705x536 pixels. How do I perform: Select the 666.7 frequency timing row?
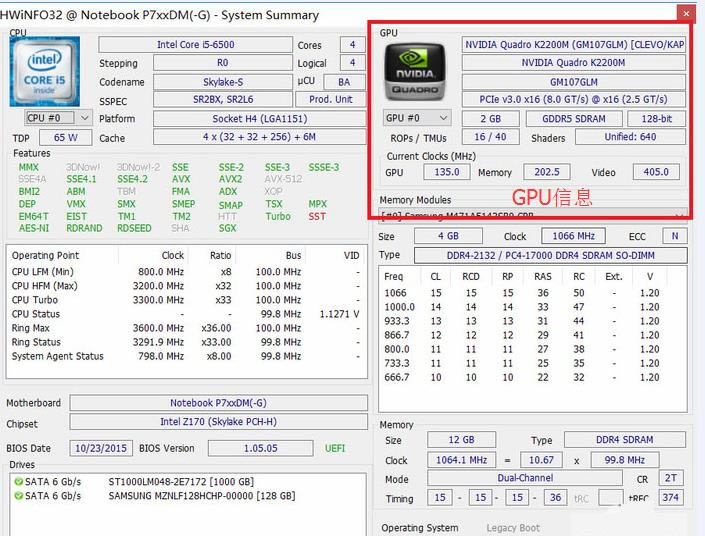pos(533,377)
